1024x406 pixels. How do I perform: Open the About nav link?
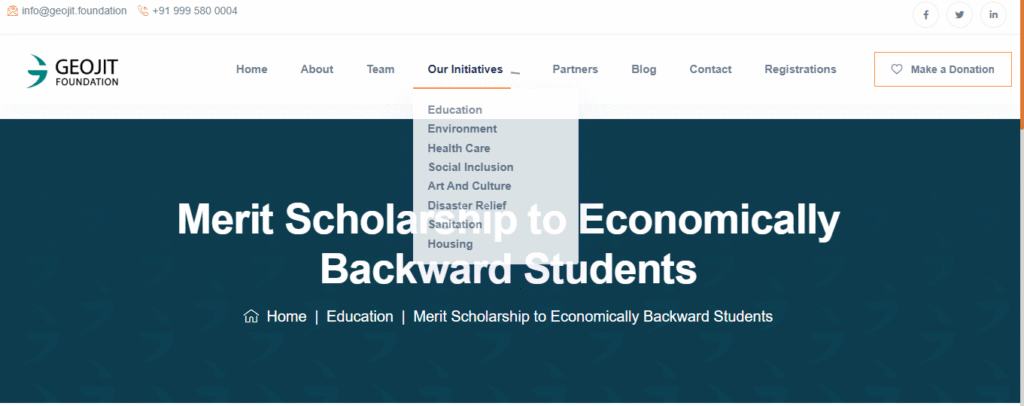[x=317, y=70]
